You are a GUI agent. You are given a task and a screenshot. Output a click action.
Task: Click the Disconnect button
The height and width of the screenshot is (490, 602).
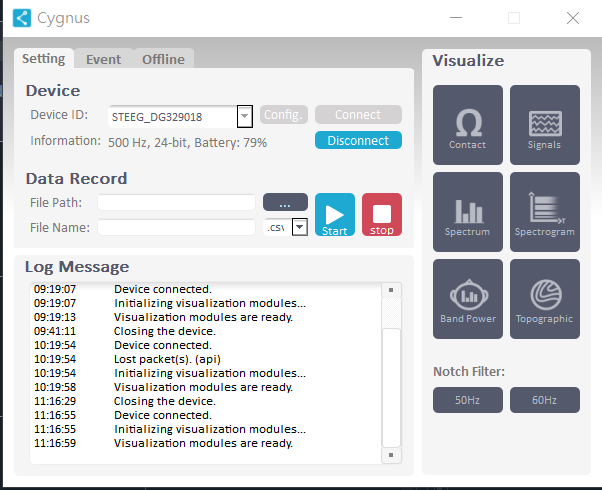pyautogui.click(x=358, y=140)
